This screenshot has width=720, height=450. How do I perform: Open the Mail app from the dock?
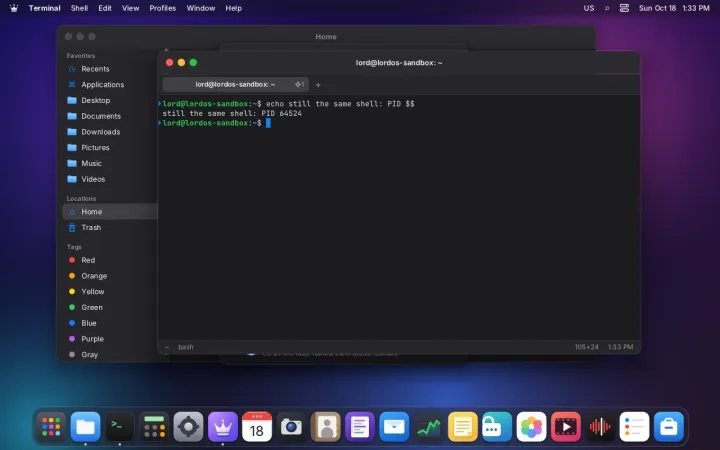394,427
